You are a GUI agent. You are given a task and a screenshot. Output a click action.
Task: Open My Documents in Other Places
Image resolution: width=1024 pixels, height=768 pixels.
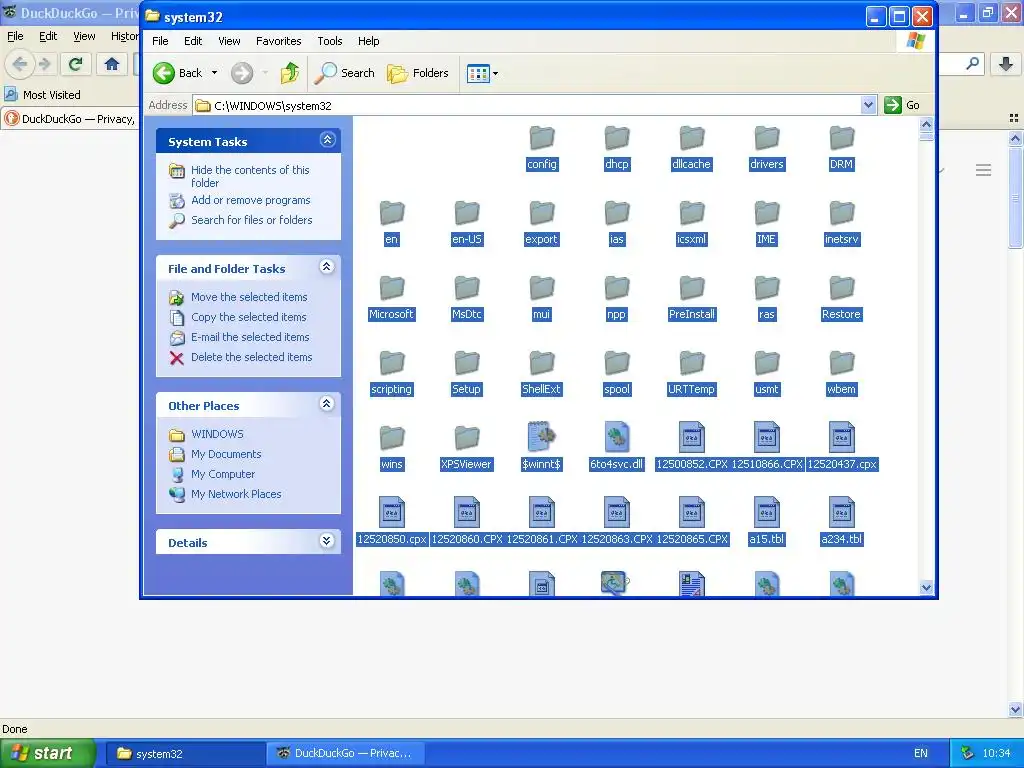pyautogui.click(x=226, y=455)
